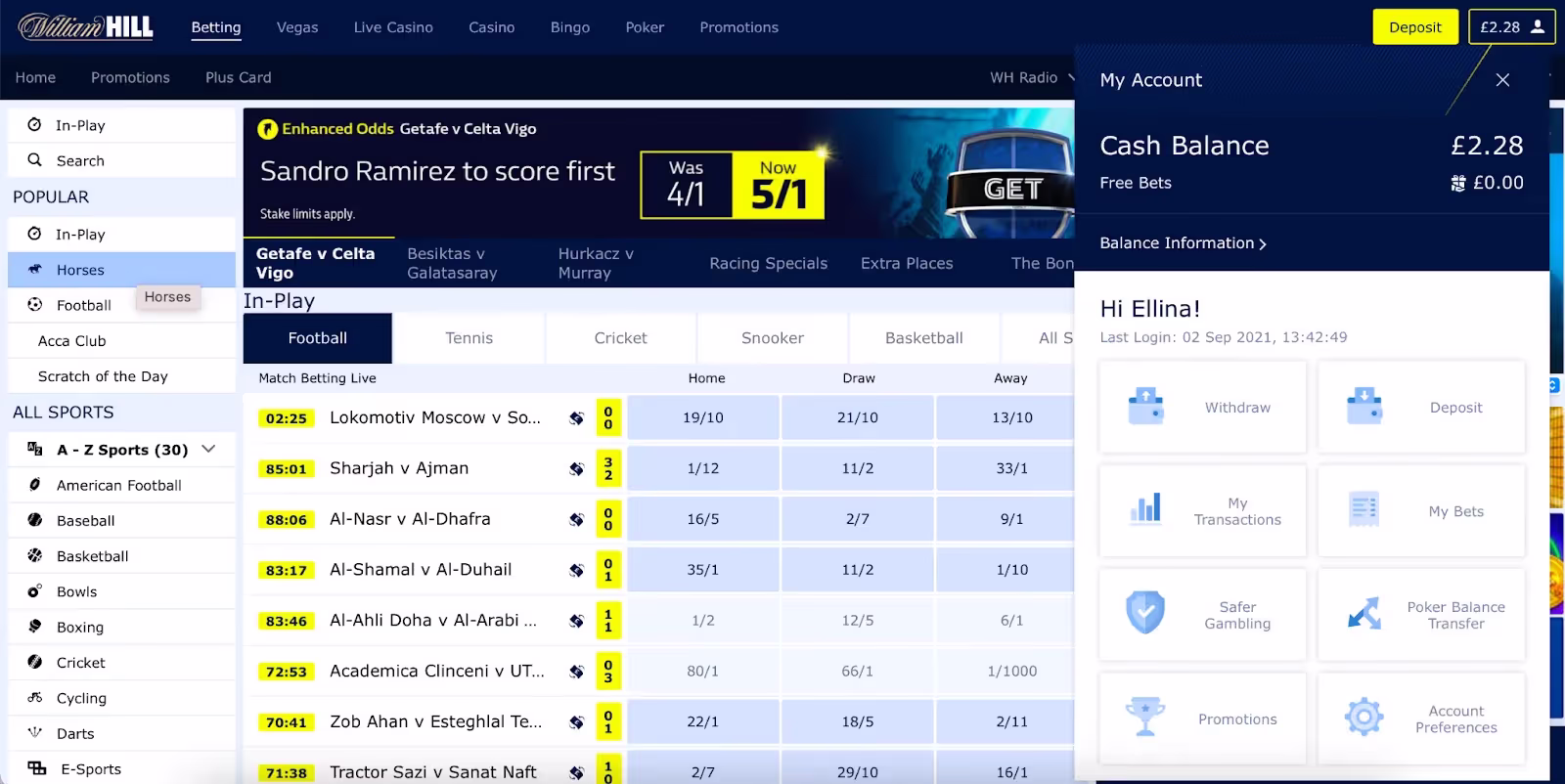This screenshot has width=1565, height=784.
Task: Click the Enhanced Odds 5/1 price box
Action: (x=778, y=185)
